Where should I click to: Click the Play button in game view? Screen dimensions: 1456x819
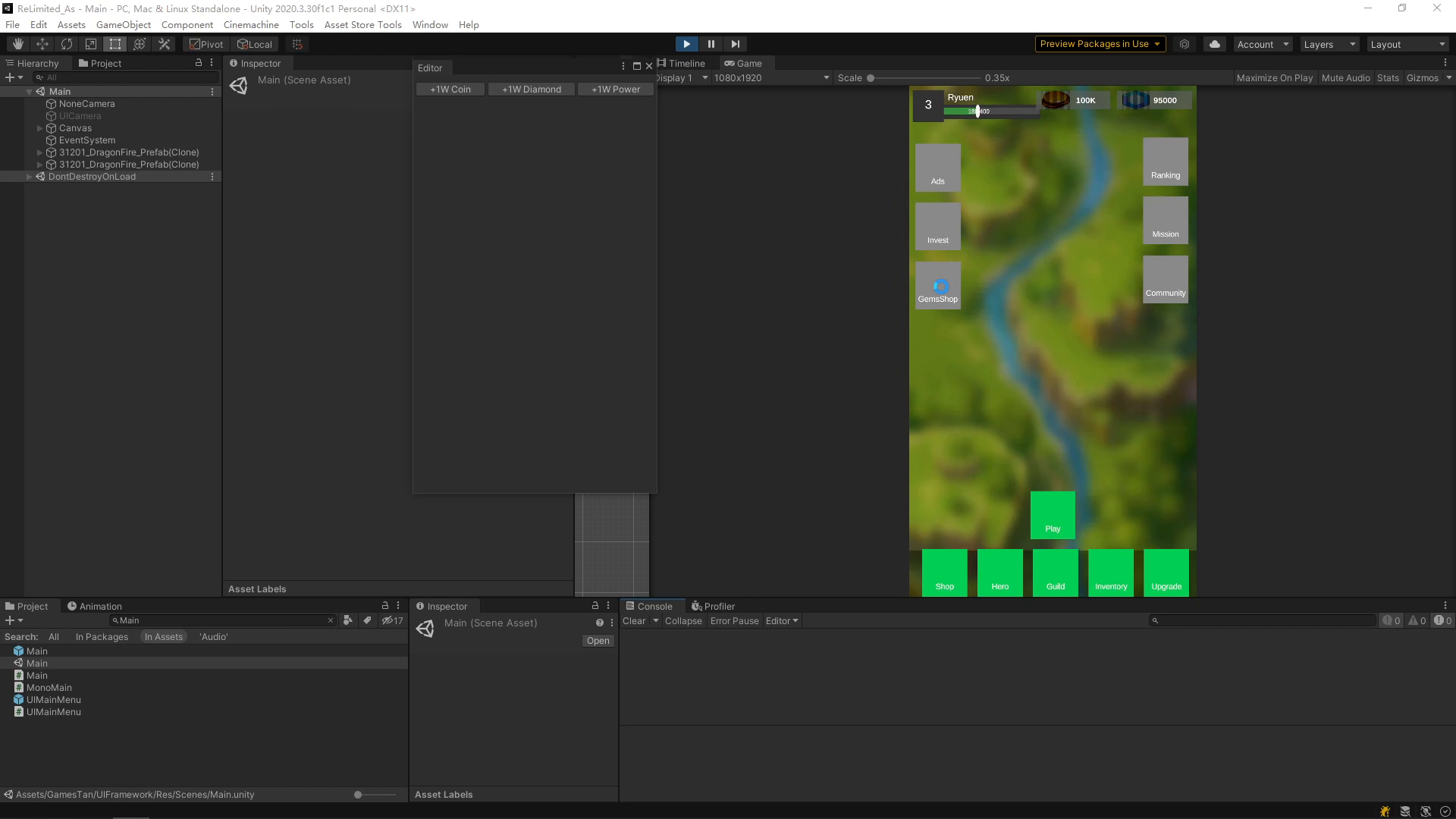1053,515
